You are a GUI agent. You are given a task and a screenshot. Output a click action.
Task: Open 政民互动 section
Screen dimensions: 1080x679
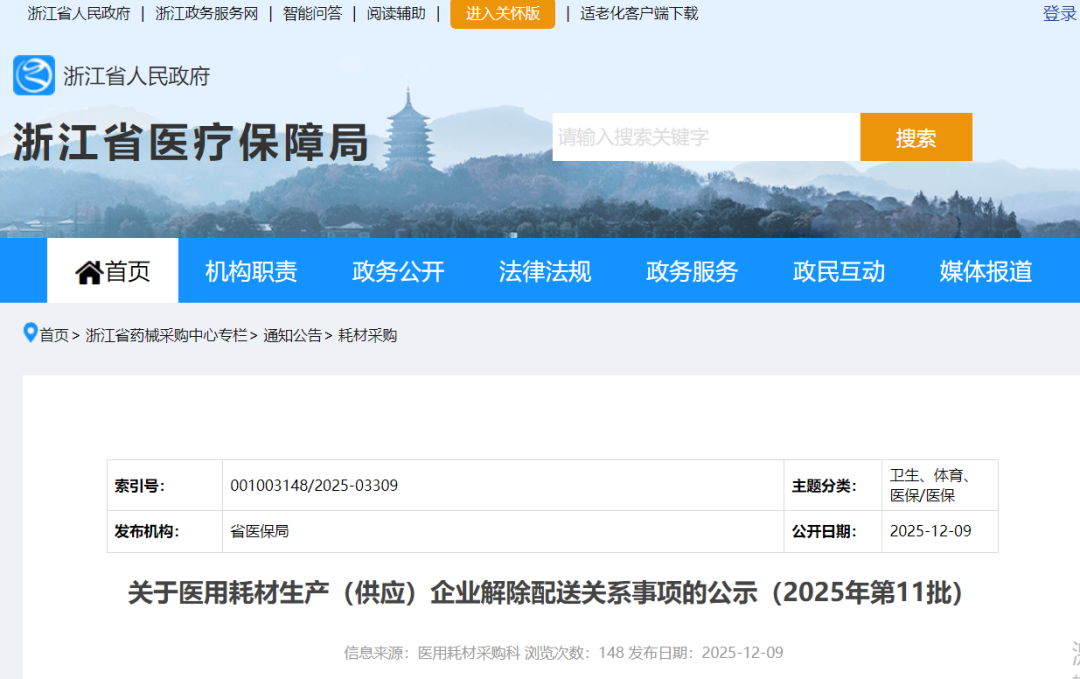coord(838,270)
